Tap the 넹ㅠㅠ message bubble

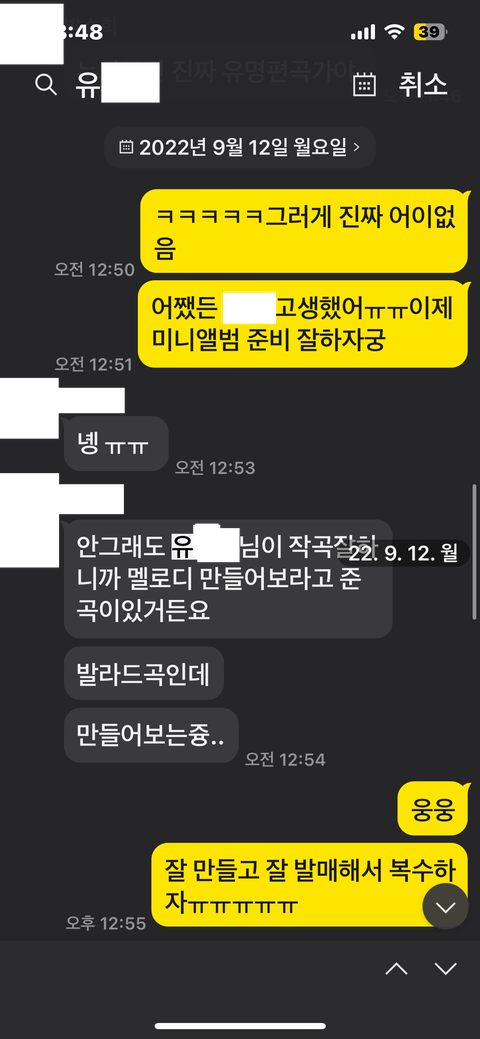(x=116, y=443)
